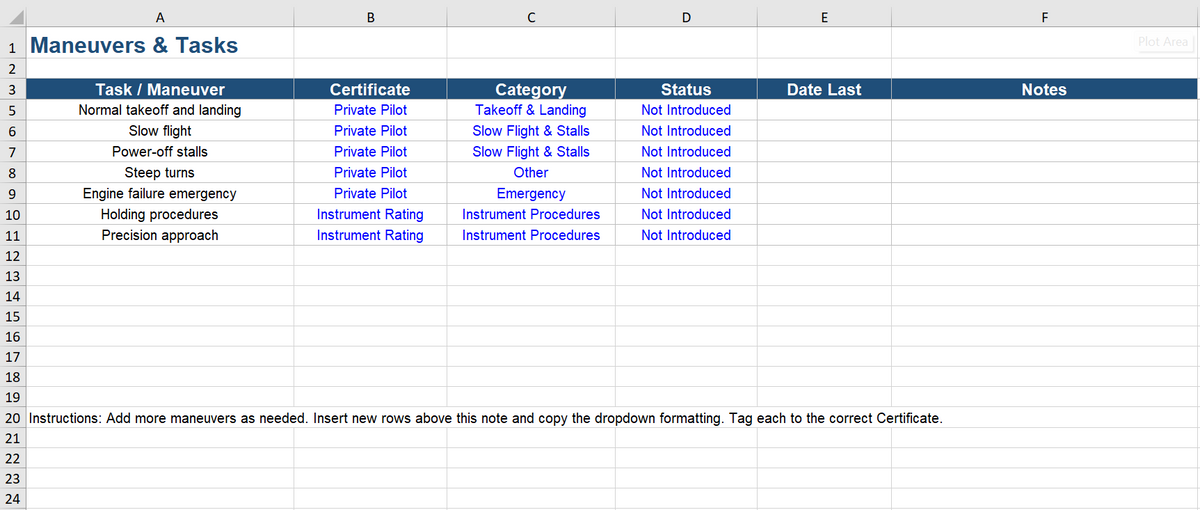The width and height of the screenshot is (1200, 510).
Task: Click the Task / Maneuver header cell
Action: 160,89
